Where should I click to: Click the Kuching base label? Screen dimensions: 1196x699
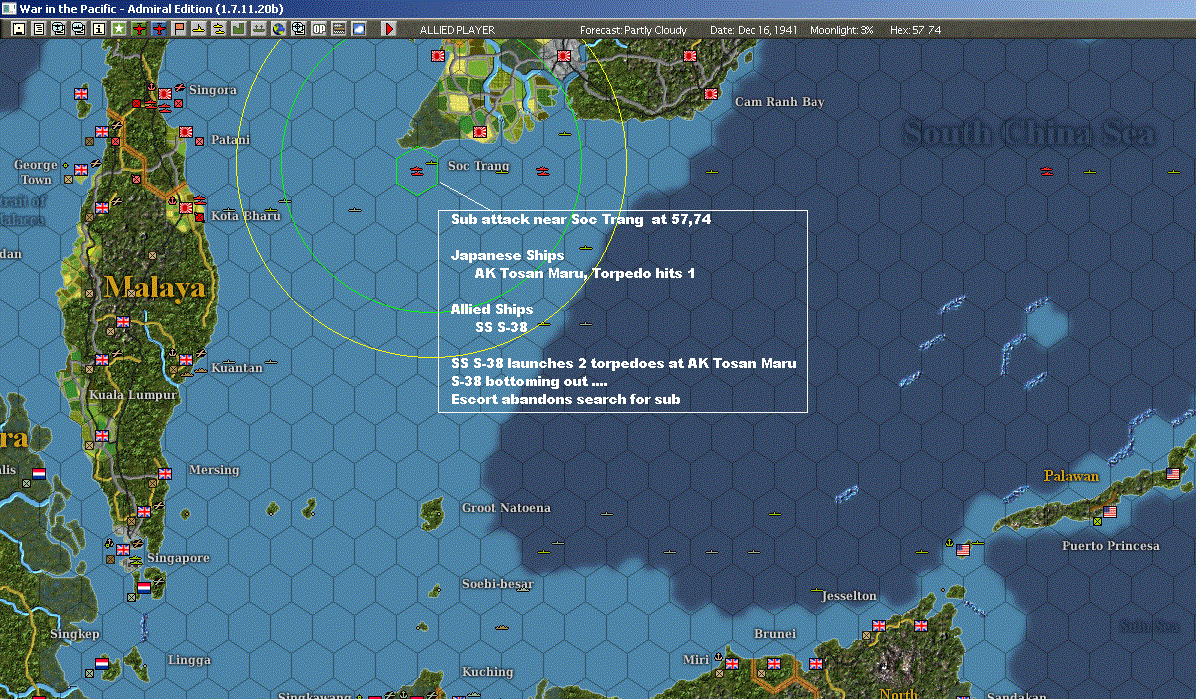pyautogui.click(x=487, y=672)
